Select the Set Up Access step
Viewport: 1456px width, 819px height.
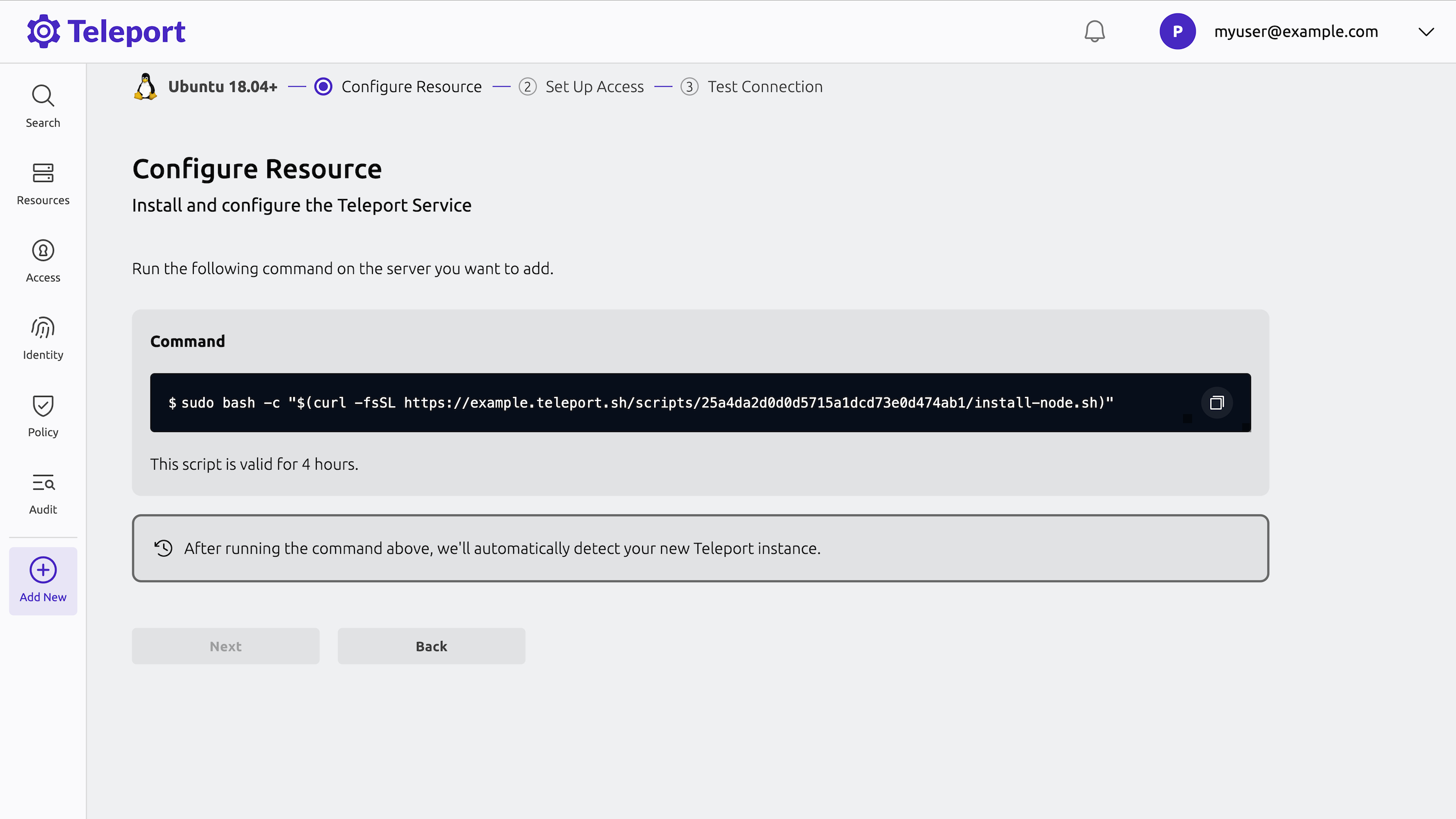tap(594, 86)
